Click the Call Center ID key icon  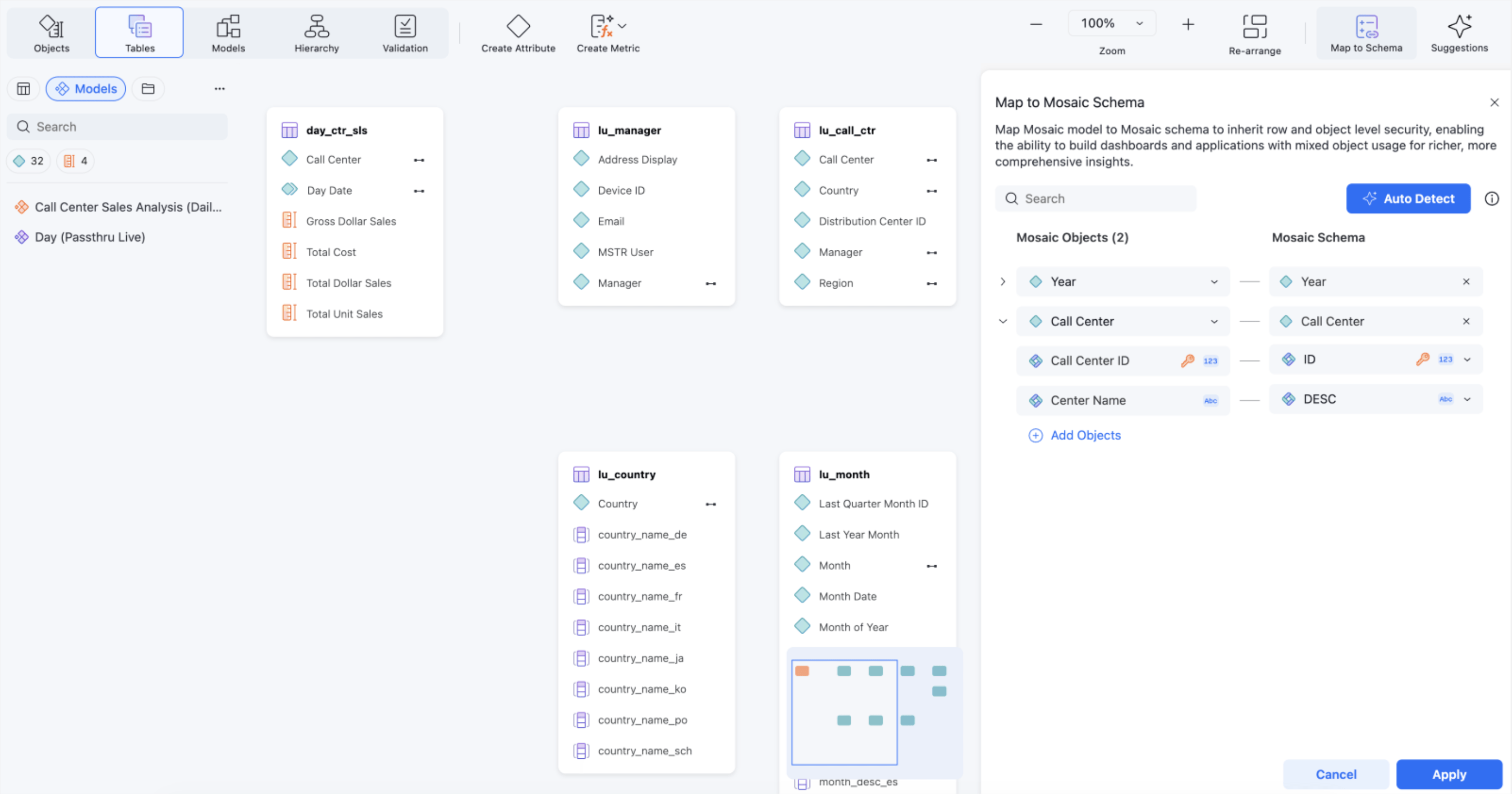1187,361
